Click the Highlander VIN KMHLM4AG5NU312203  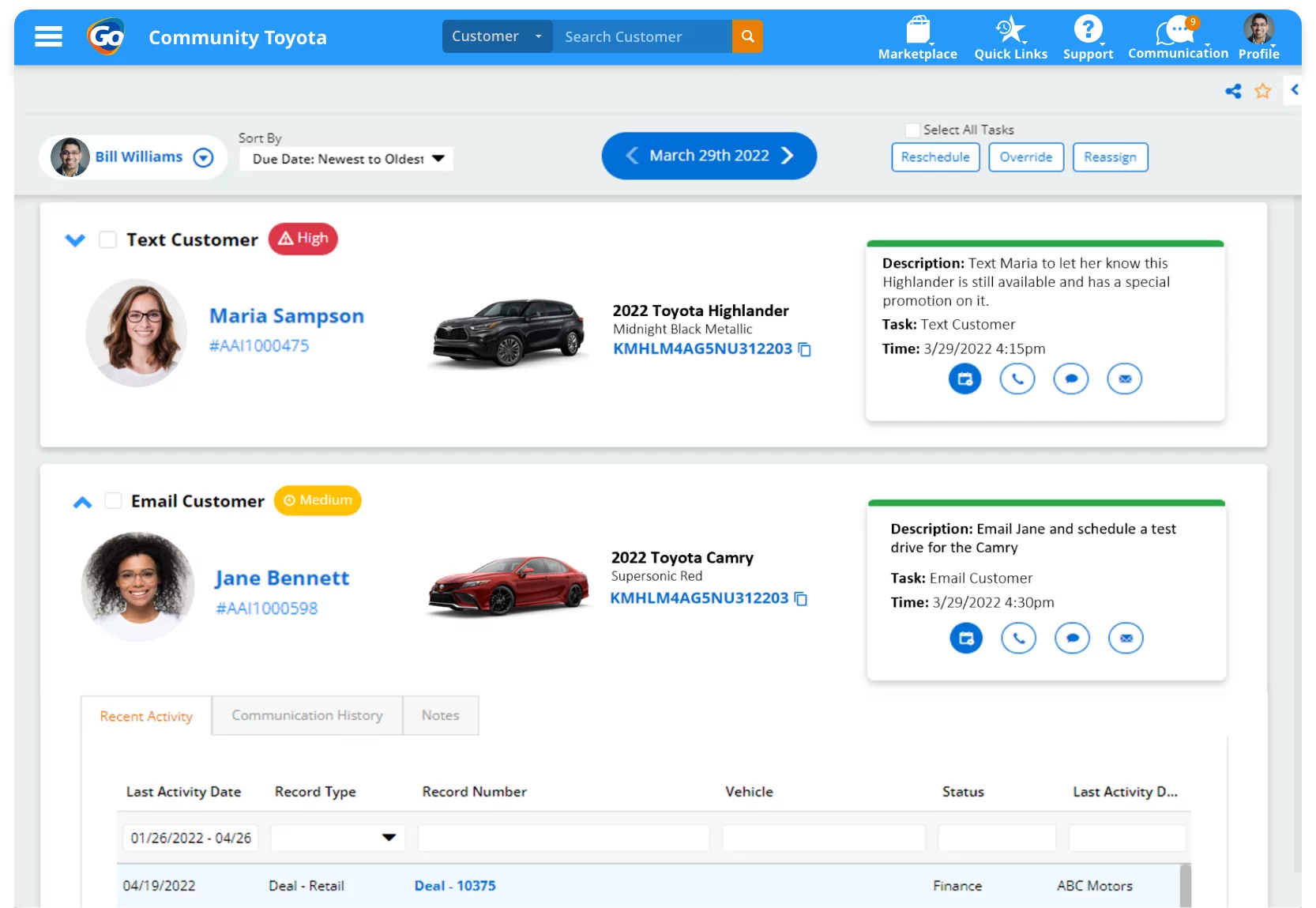pos(702,349)
